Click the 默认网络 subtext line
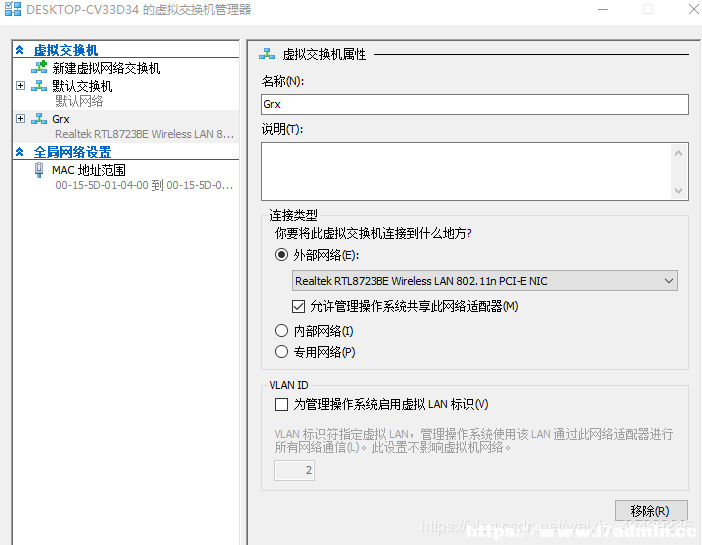Image resolution: width=702 pixels, height=545 pixels. click(79, 101)
